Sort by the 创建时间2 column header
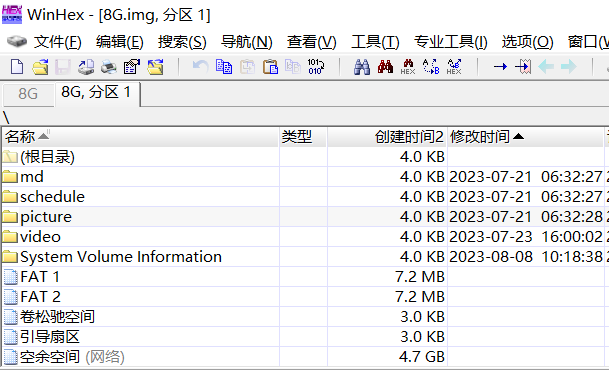609x370 pixels. pos(388,137)
